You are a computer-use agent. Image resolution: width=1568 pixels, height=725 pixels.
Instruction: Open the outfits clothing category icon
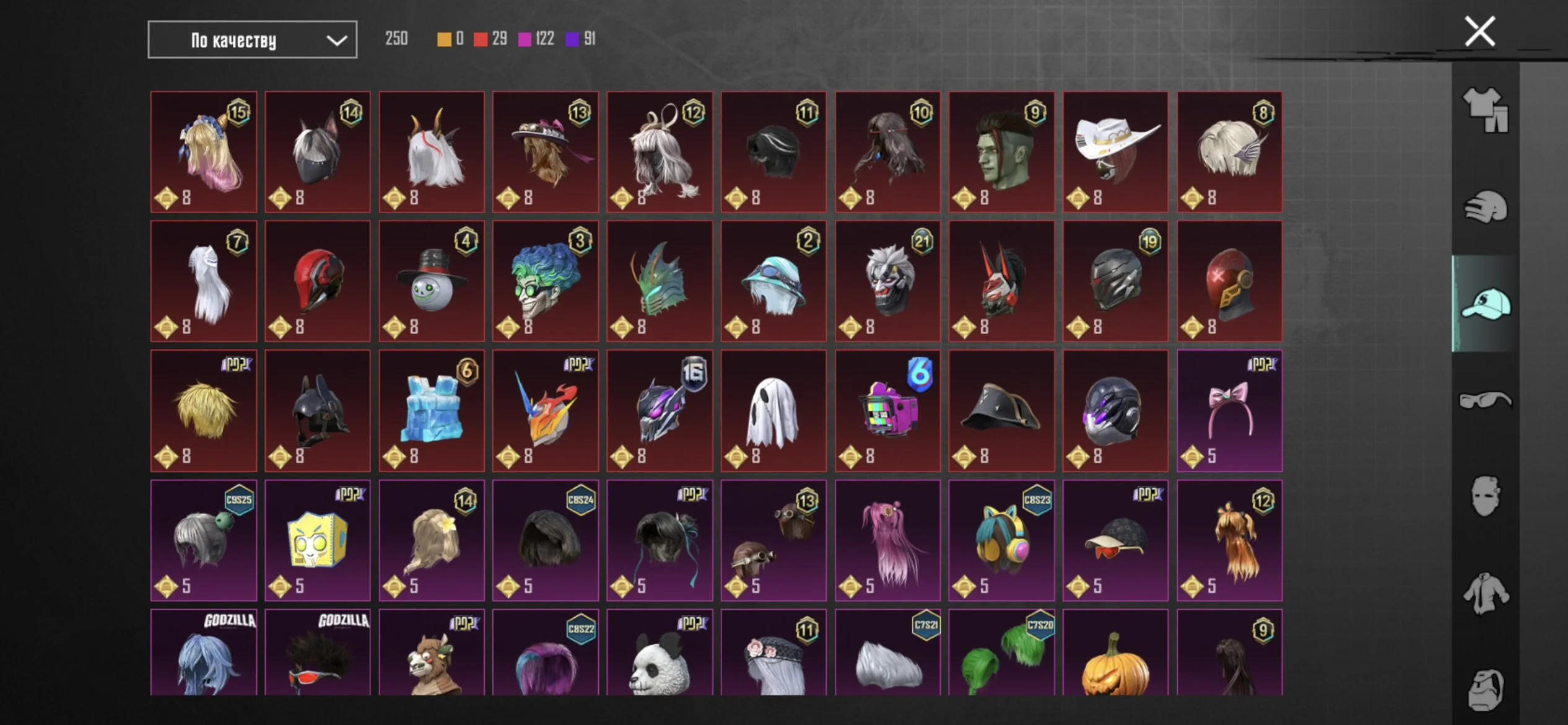tap(1485, 110)
